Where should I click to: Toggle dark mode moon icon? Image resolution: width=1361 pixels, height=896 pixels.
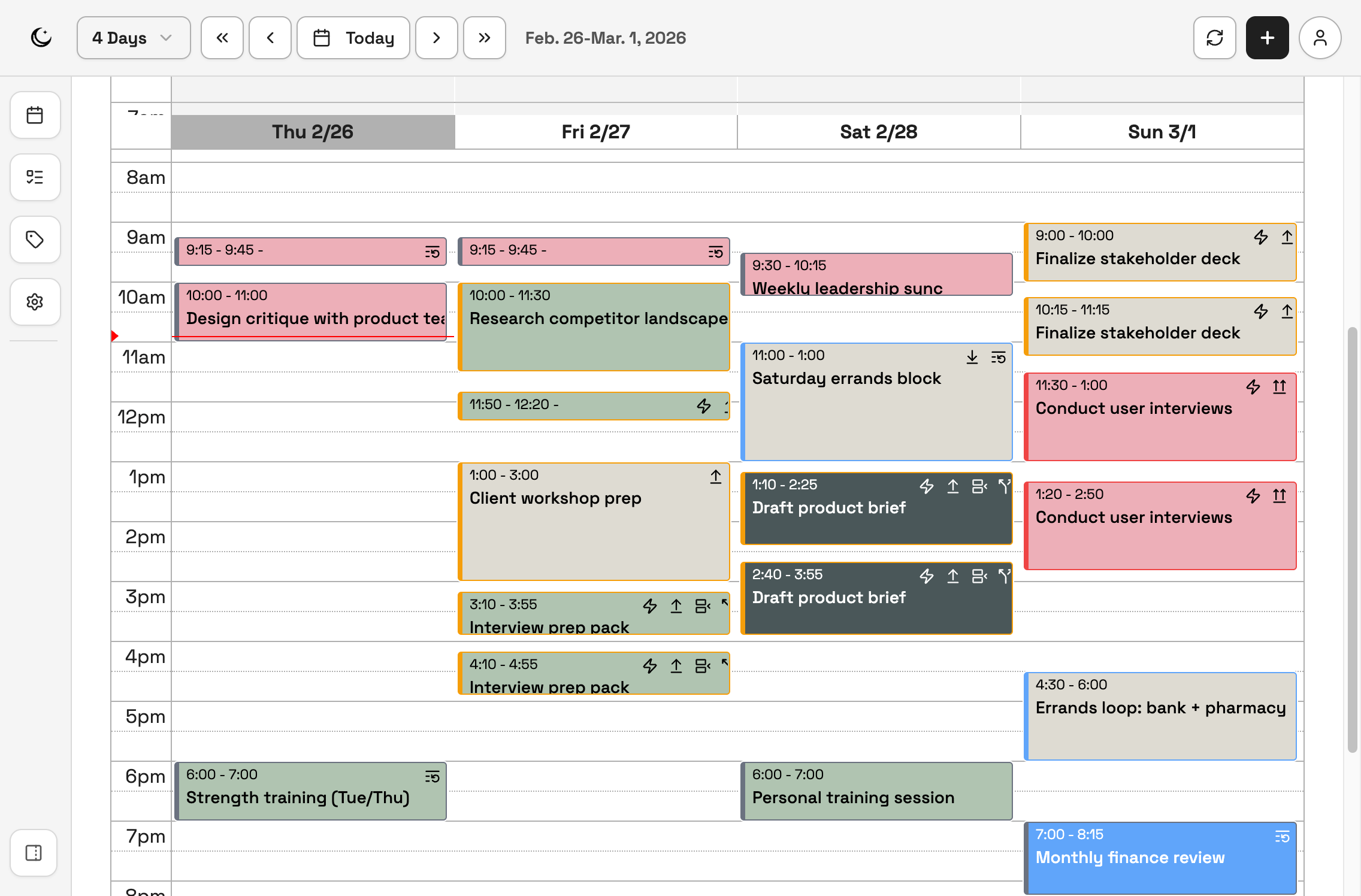click(41, 38)
